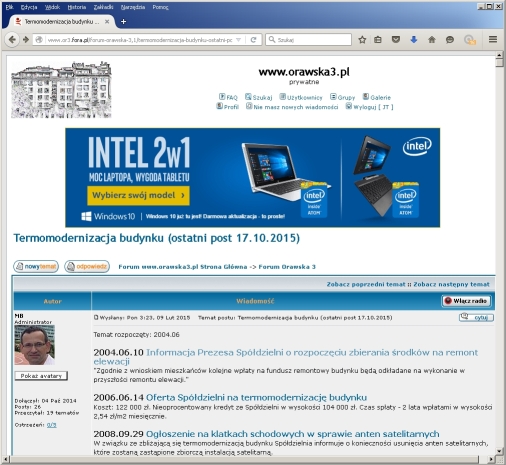Open the Ostrzeżeń 0/5 link
Viewport: 506px width, 465px height.
pos(52,425)
